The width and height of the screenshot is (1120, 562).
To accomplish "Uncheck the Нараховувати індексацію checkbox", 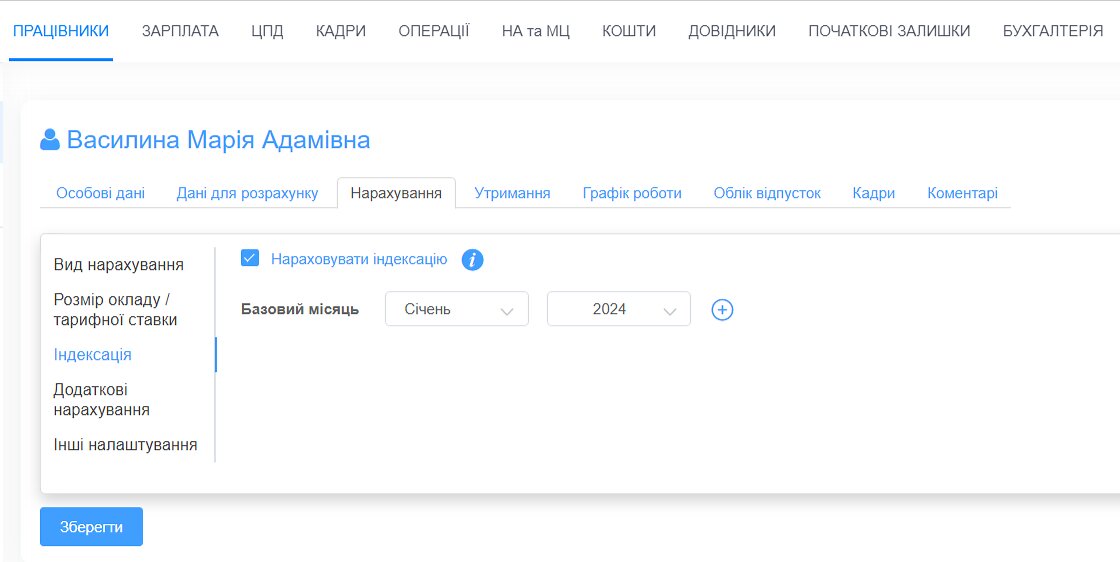I will point(250,258).
